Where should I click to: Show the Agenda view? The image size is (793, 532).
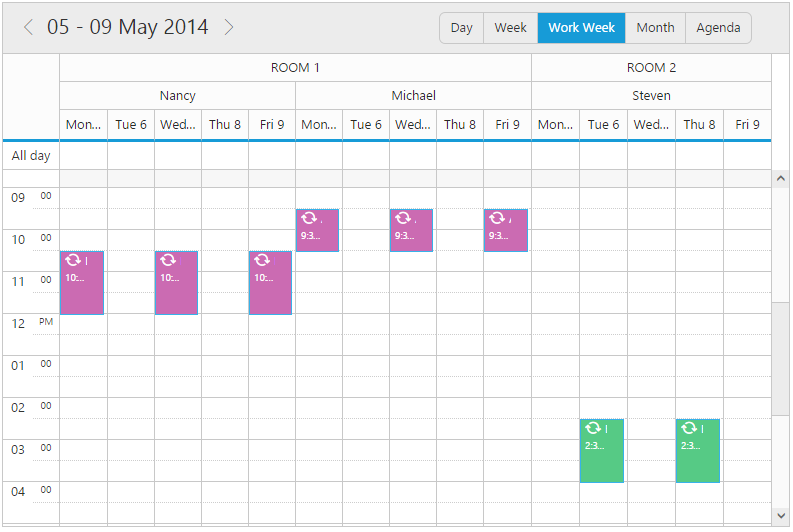[718, 28]
